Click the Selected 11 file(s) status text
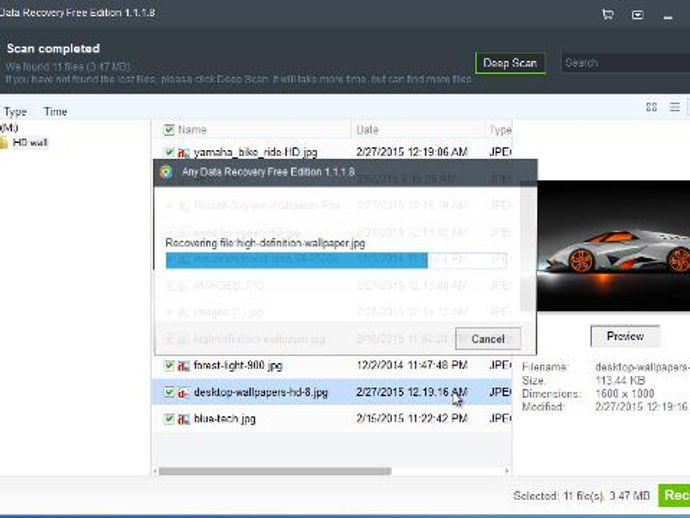The height and width of the screenshot is (518, 690). (x=581, y=496)
